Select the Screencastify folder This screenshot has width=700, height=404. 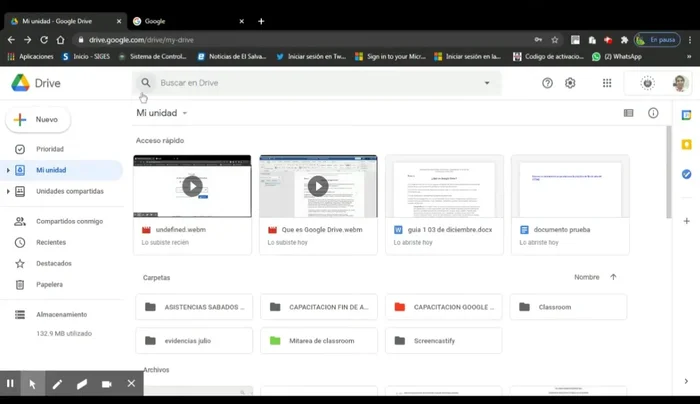(444, 341)
